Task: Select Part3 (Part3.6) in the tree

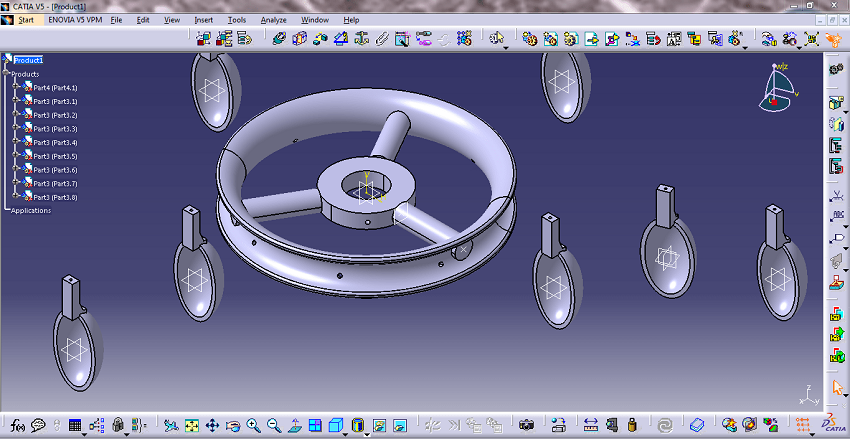Action: (55, 170)
